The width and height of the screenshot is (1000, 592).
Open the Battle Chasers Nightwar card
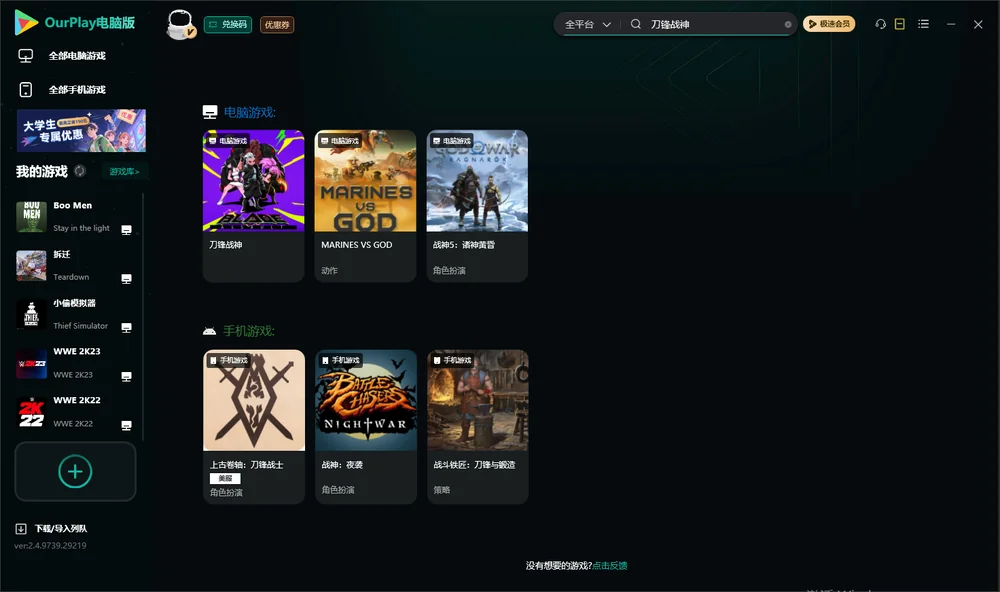(x=366, y=426)
